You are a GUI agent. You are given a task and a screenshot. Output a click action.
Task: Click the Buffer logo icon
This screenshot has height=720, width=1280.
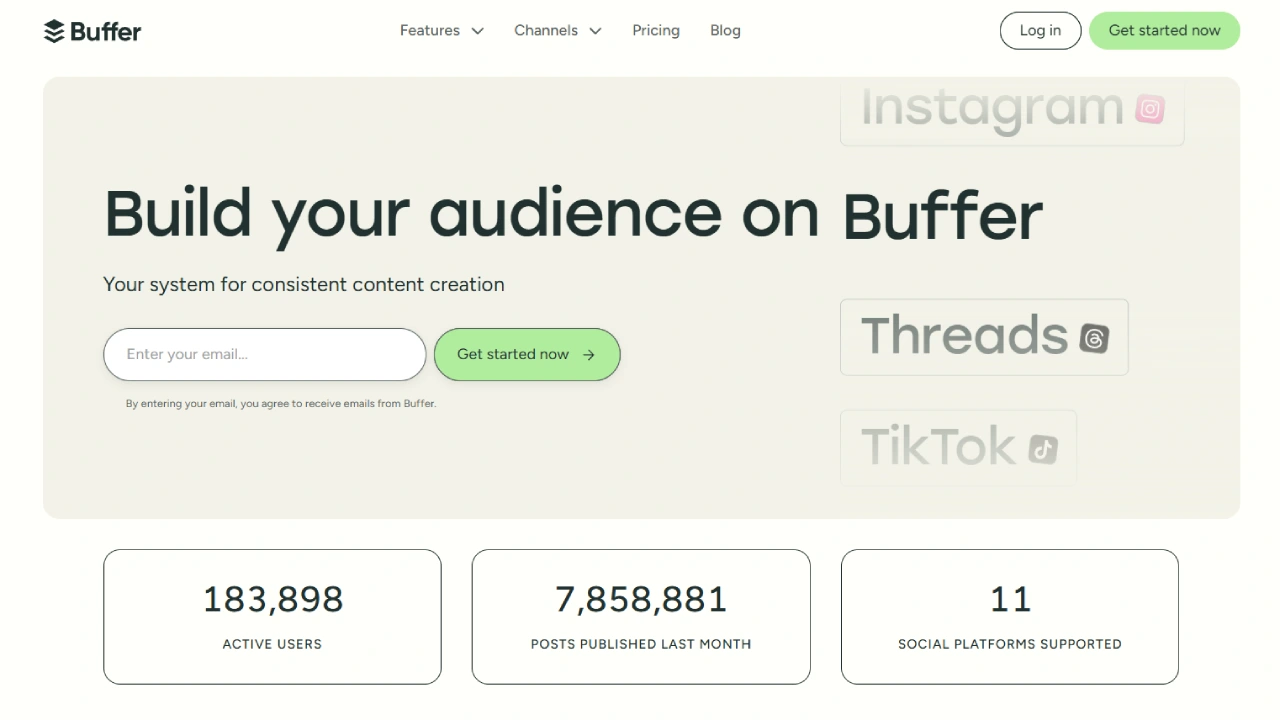tap(54, 31)
